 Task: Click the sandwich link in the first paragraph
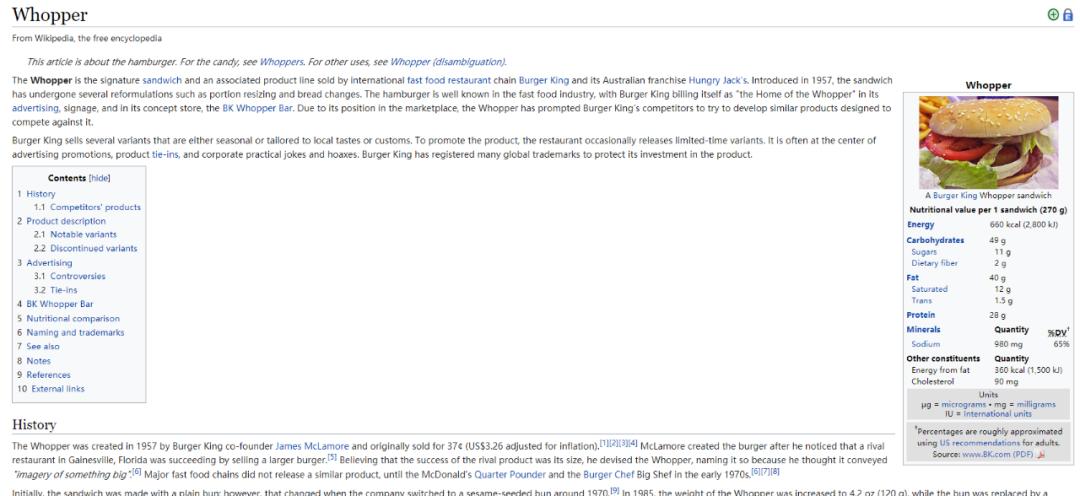click(162, 81)
